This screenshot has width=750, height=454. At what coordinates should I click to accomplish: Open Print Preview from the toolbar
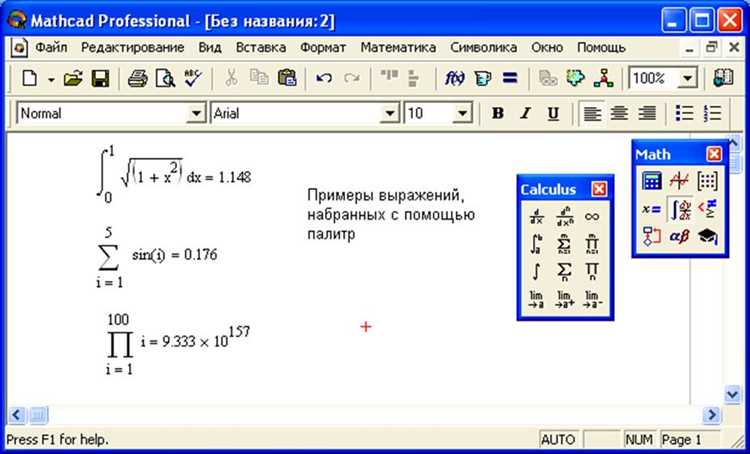(165, 79)
